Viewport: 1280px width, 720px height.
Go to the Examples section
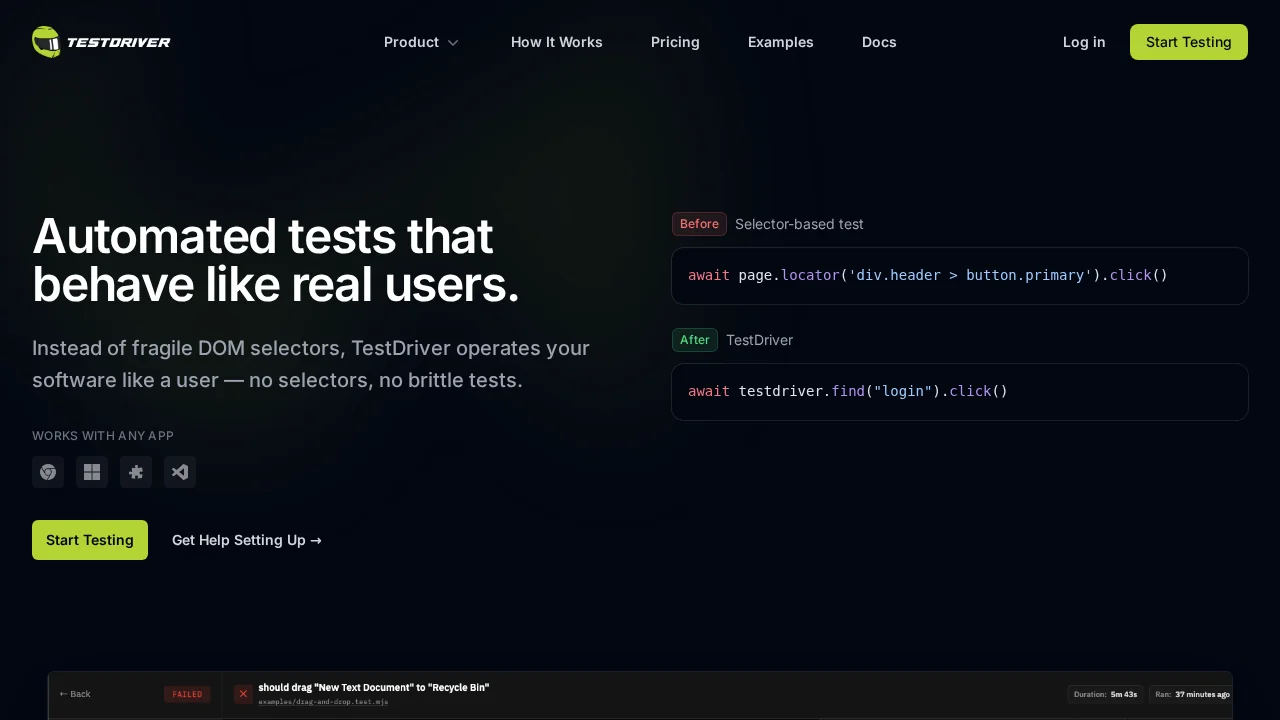point(781,42)
